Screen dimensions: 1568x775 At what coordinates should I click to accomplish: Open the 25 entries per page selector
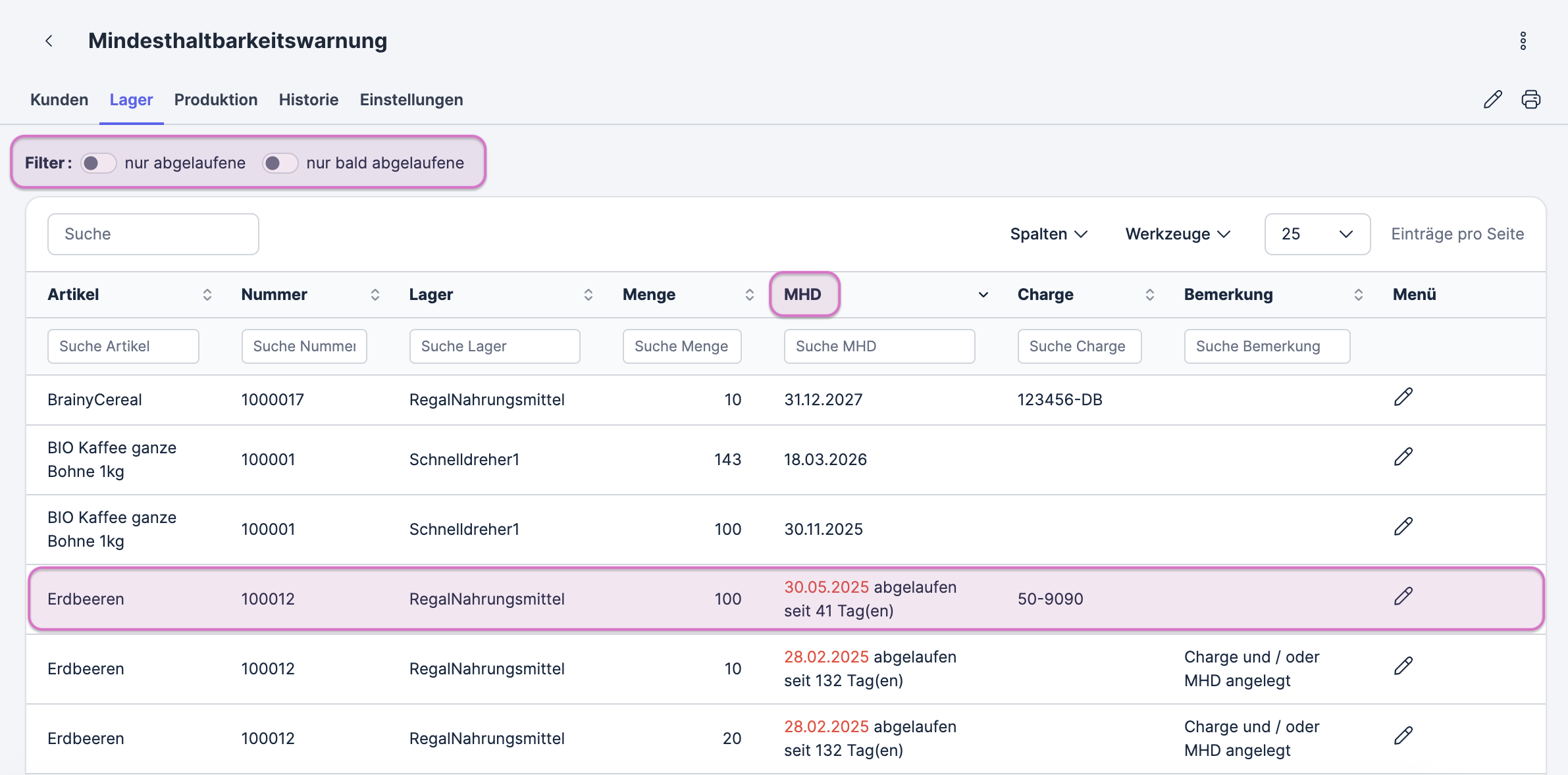[x=1317, y=234]
